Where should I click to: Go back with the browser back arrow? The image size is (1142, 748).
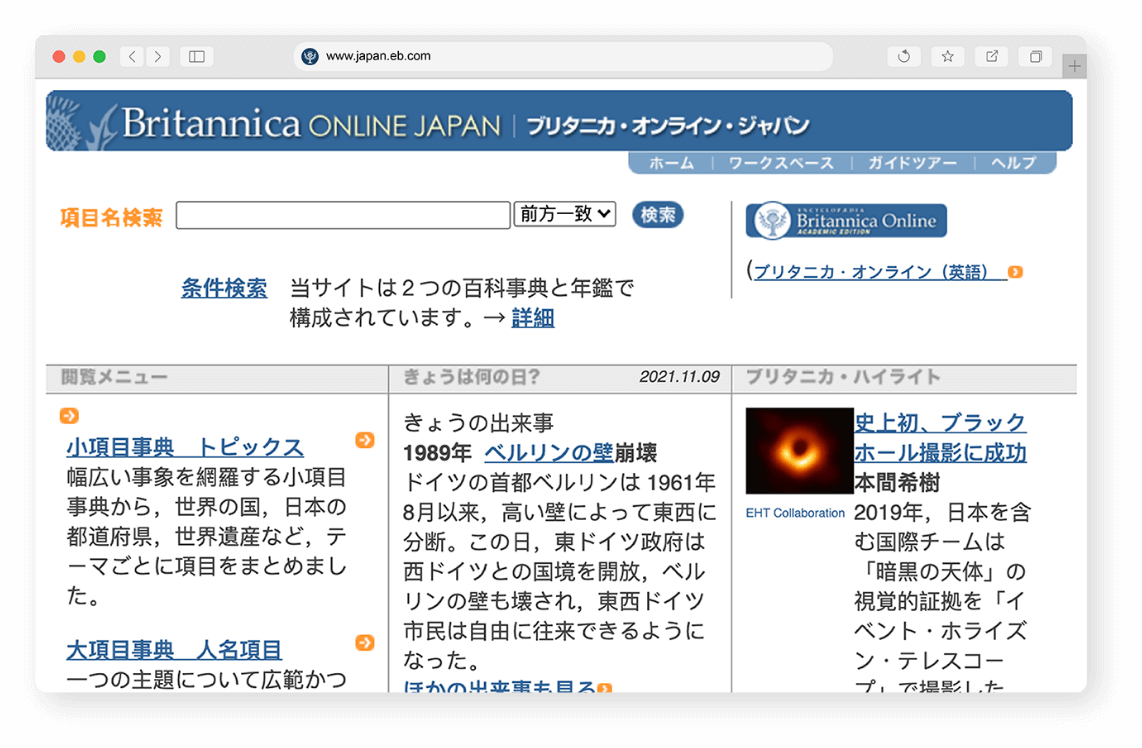132,56
